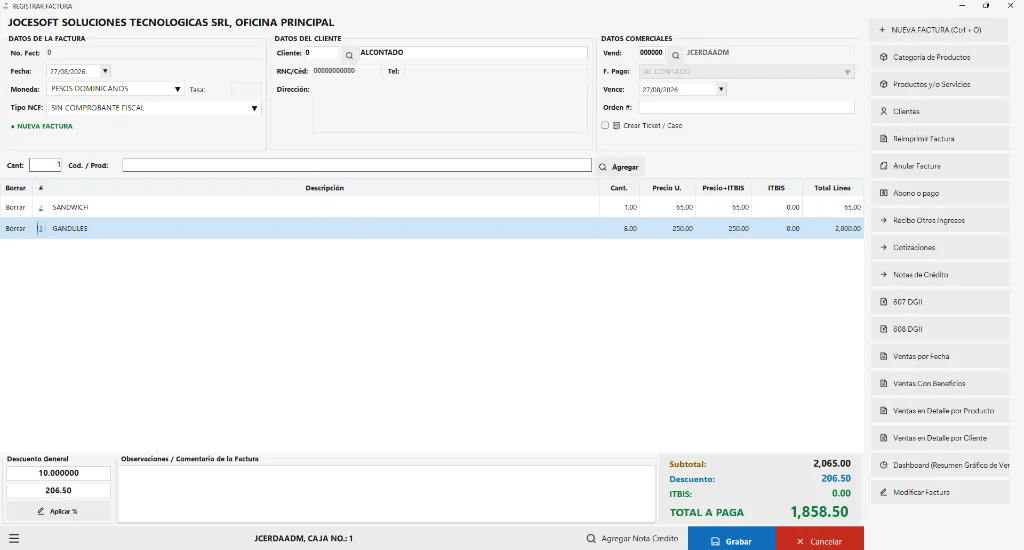The height and width of the screenshot is (550, 1024).
Task: Click the discount amount field 206.50
Action: 58,491
